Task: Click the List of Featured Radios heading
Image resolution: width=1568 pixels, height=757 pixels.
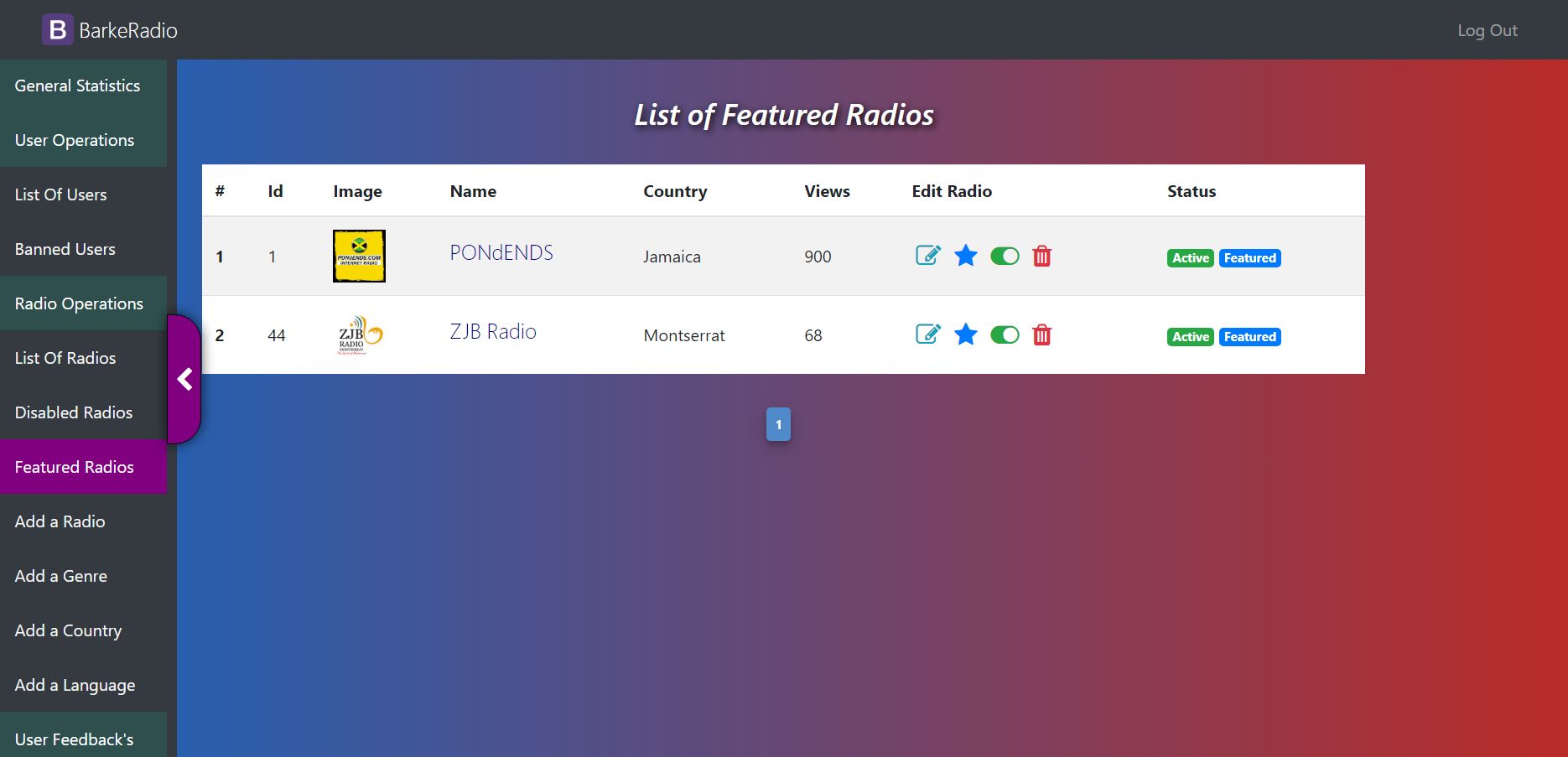Action: [784, 115]
